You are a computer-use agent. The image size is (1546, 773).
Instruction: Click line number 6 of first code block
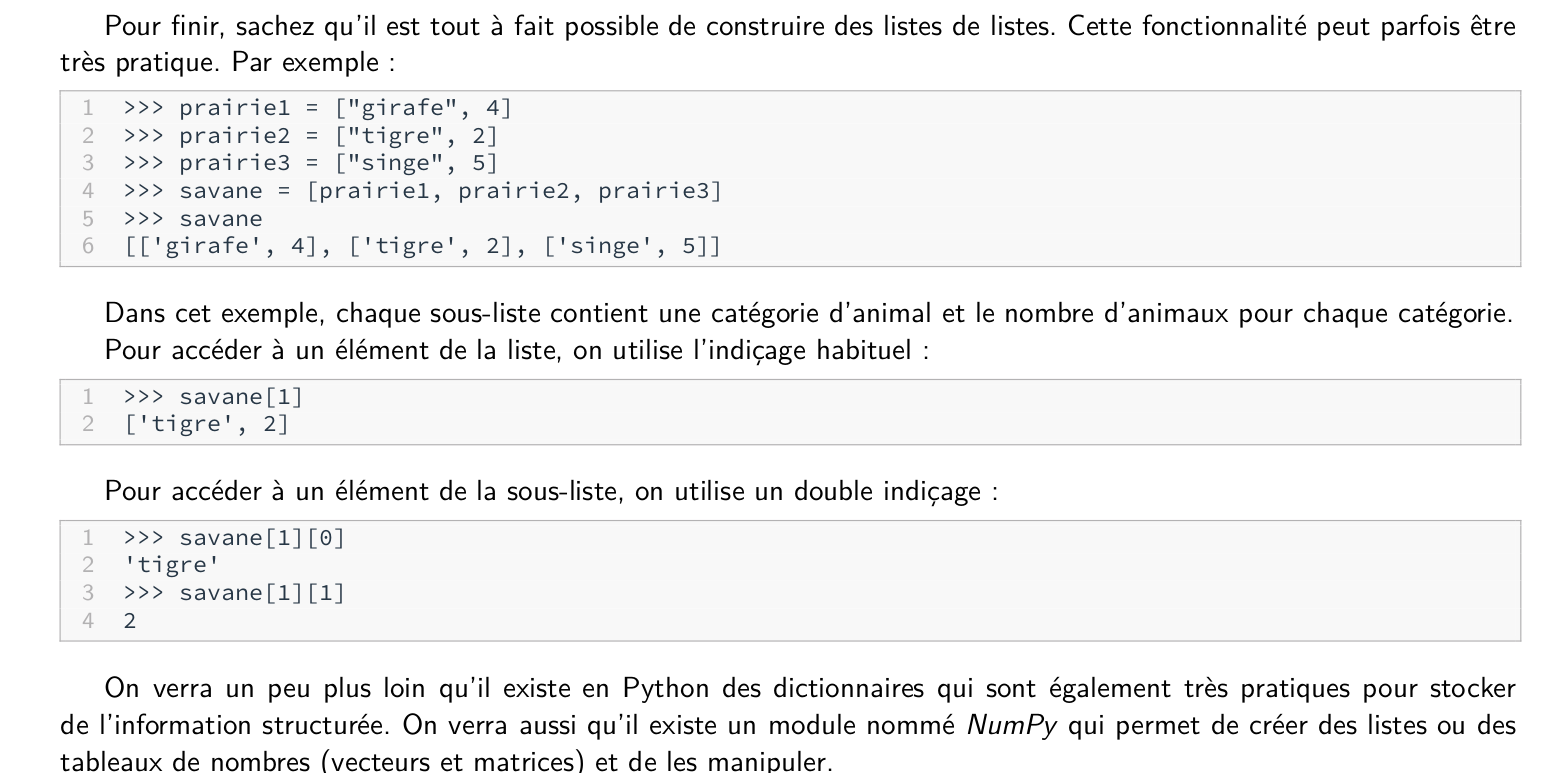pyautogui.click(x=89, y=246)
